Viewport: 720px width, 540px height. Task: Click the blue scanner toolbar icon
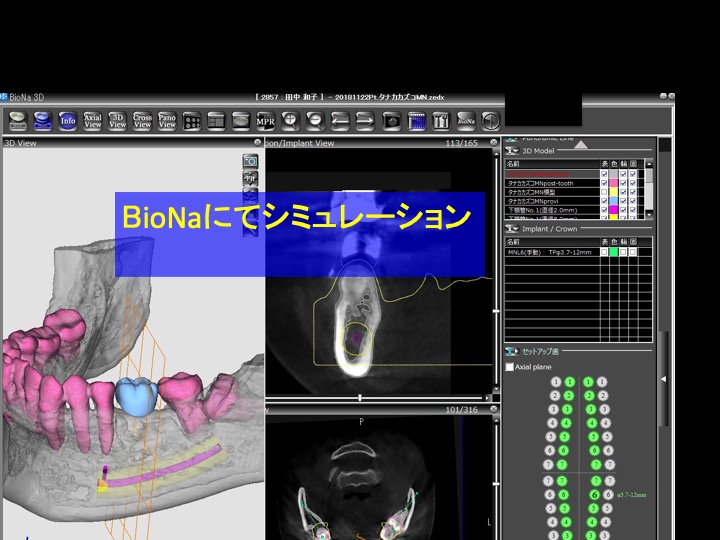tap(43, 121)
